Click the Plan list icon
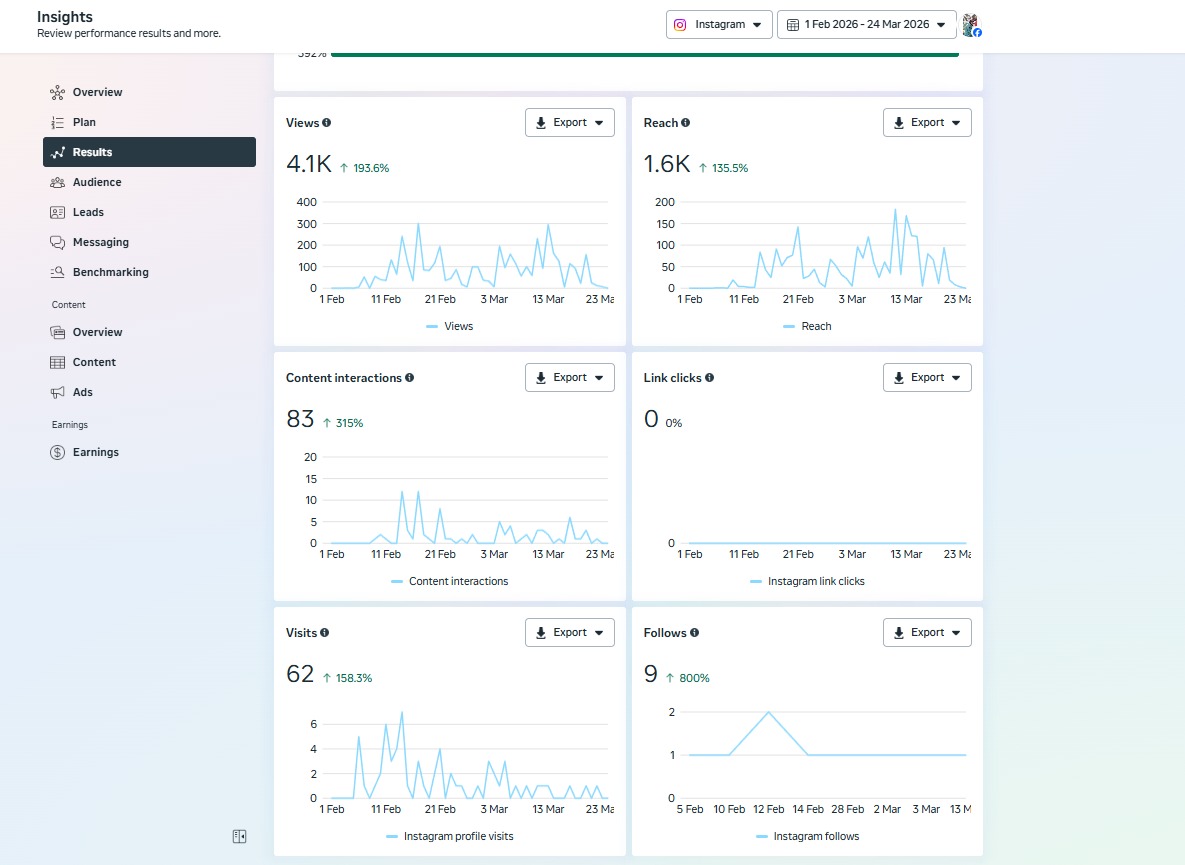Image resolution: width=1185 pixels, height=865 pixels. click(x=57, y=122)
